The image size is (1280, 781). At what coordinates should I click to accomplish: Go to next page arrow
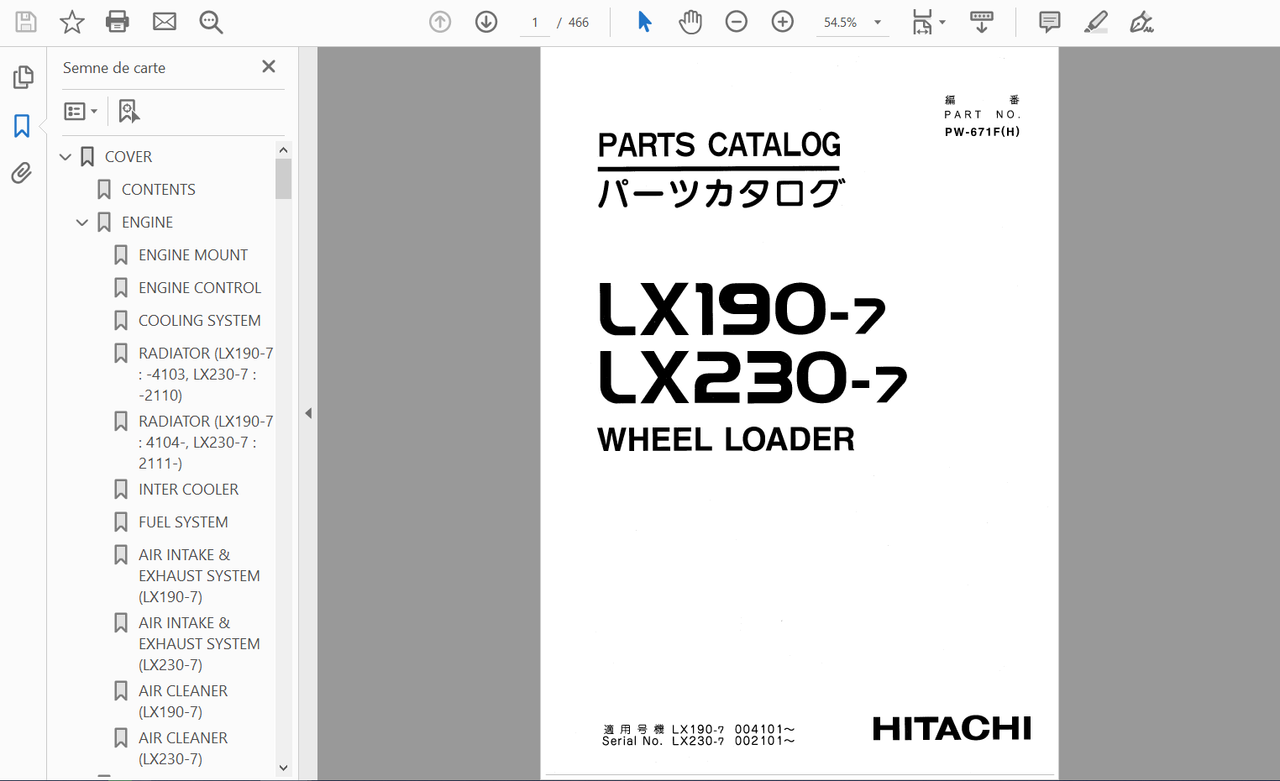tap(486, 22)
